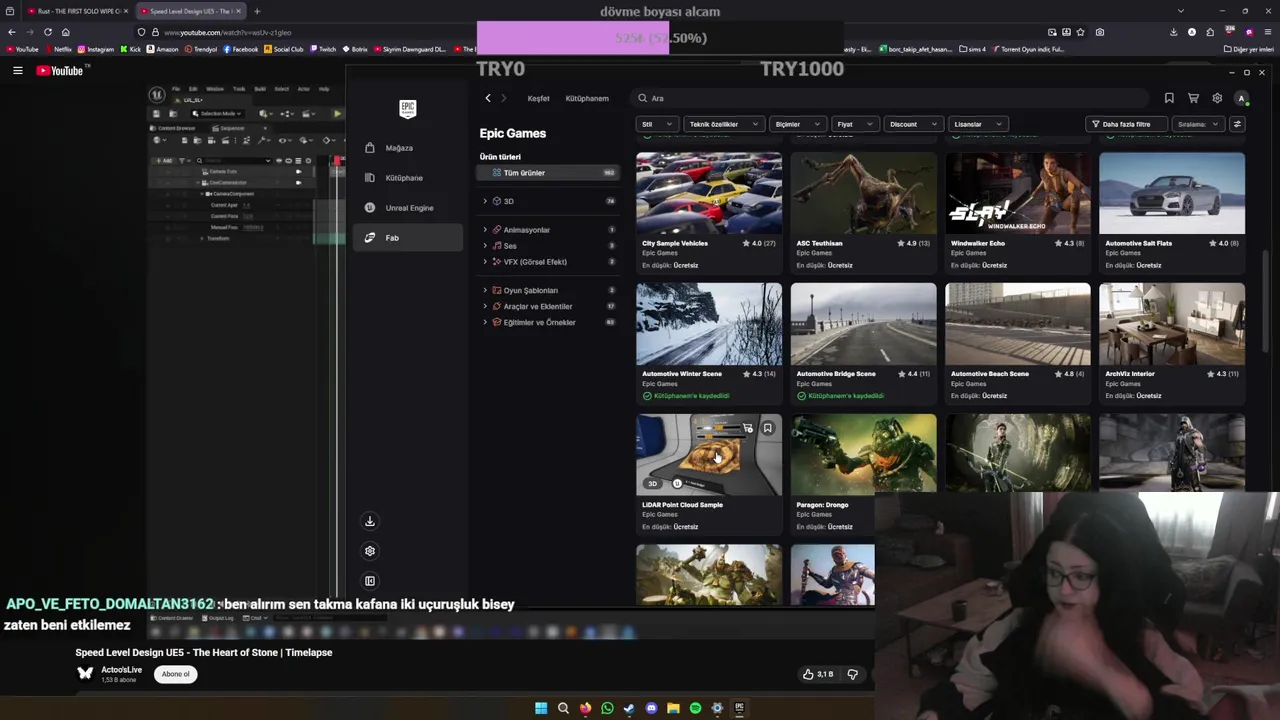Image resolution: width=1280 pixels, height=720 pixels.
Task: Open Automotive Salt Flats title link
Action: [x=1138, y=243]
